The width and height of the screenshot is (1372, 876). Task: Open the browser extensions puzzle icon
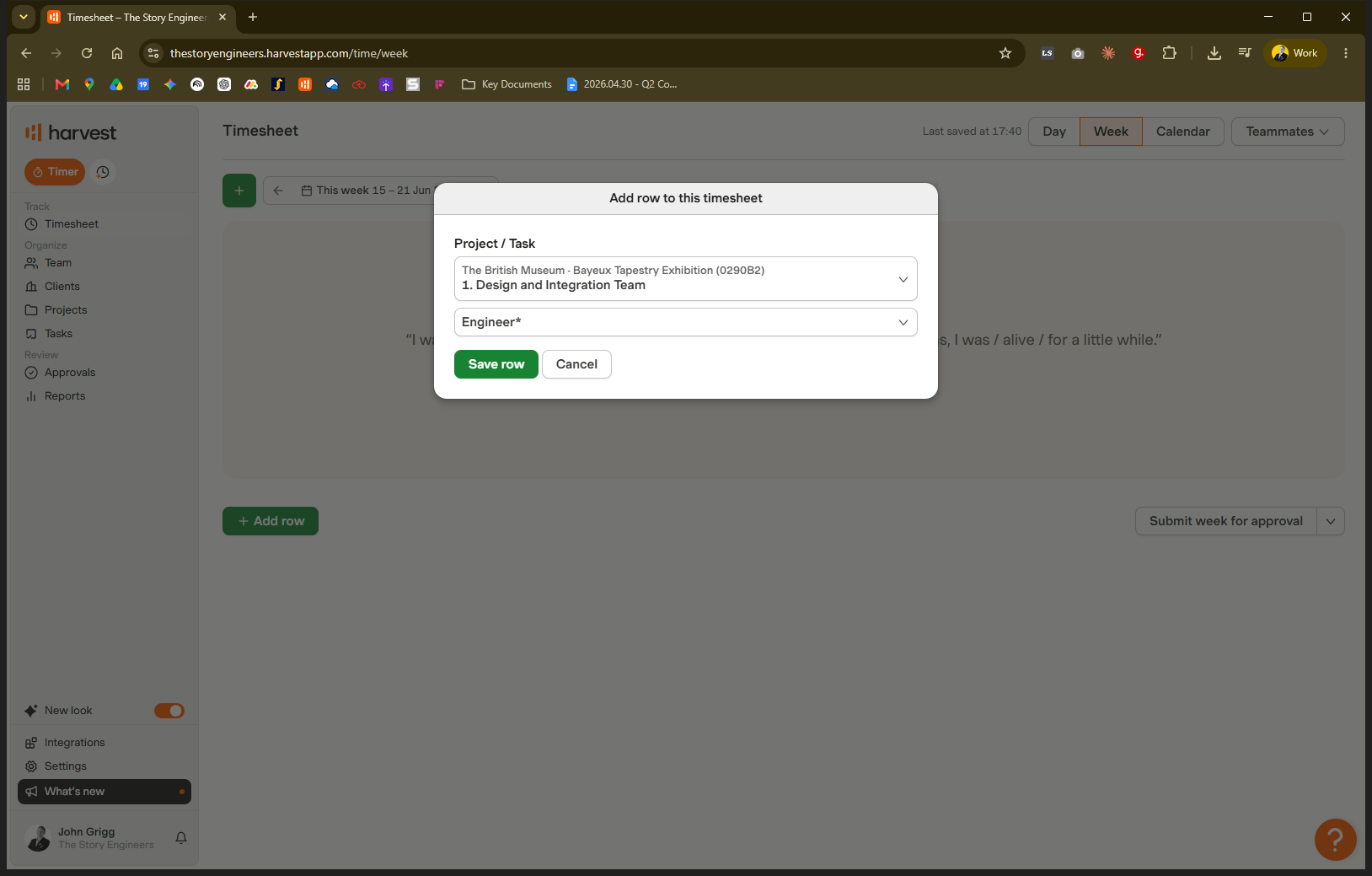(1169, 53)
